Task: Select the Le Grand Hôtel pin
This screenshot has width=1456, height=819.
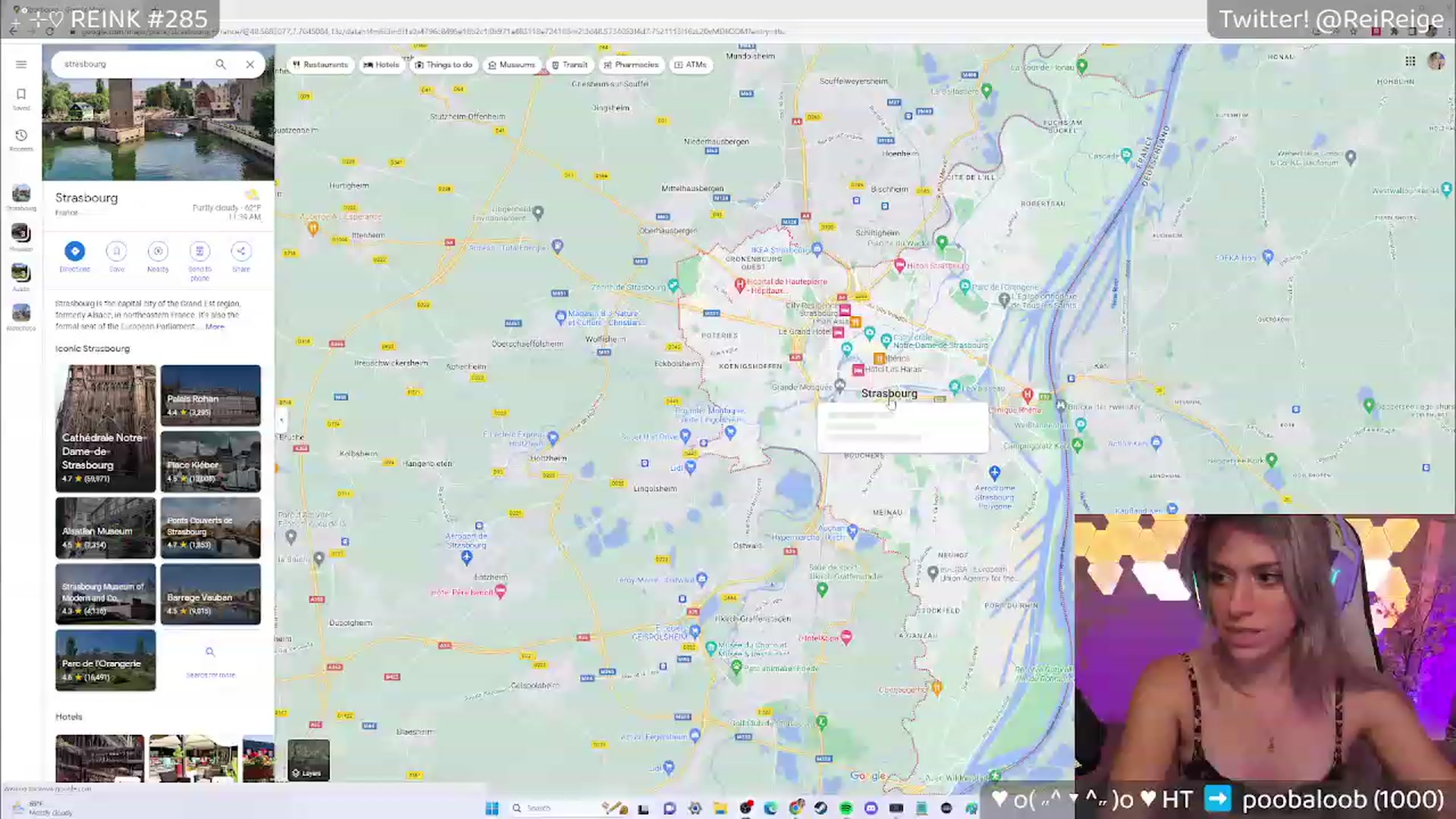Action: [838, 332]
